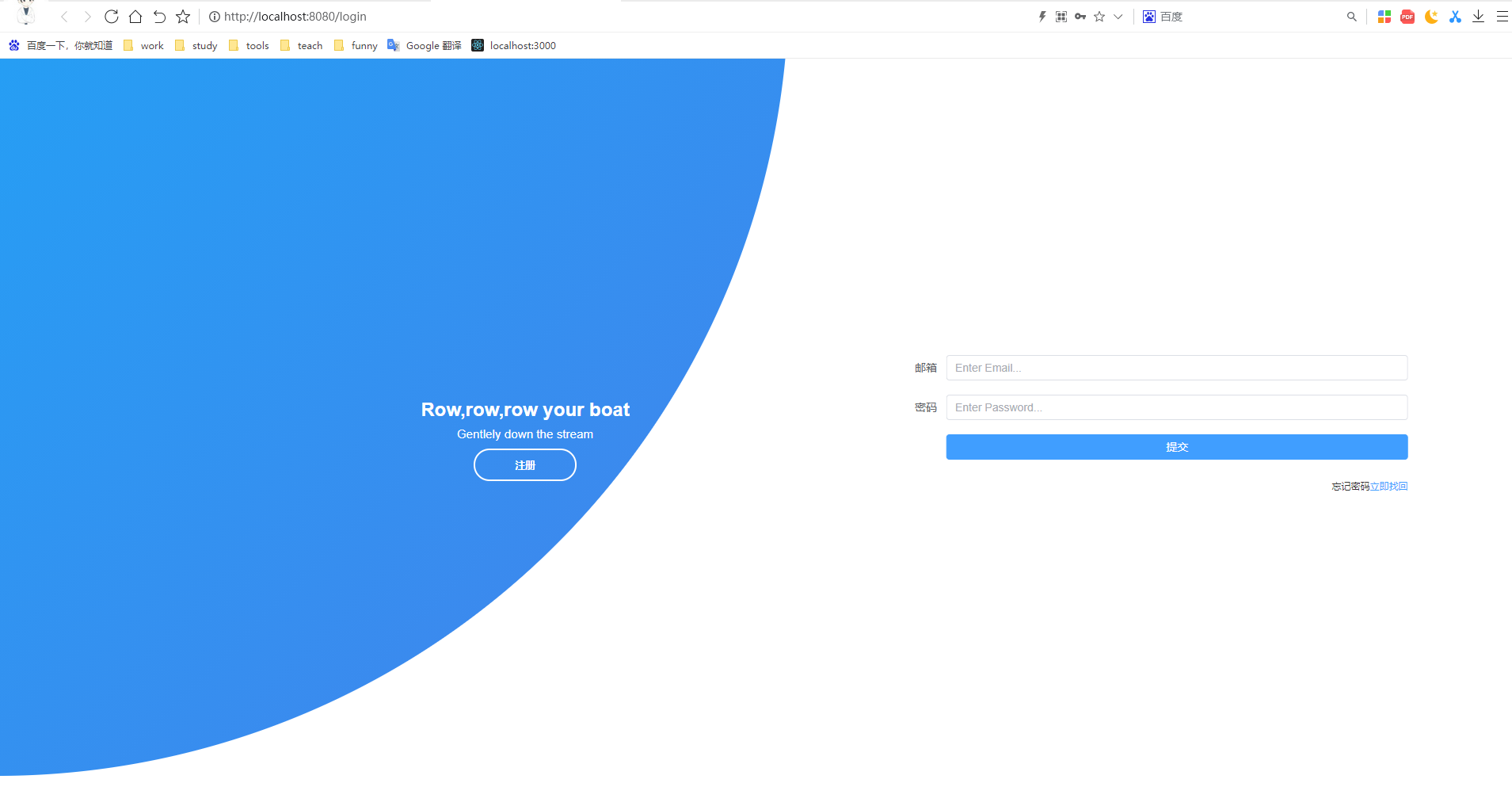
Task: Click the 密码 field label
Action: click(x=926, y=407)
